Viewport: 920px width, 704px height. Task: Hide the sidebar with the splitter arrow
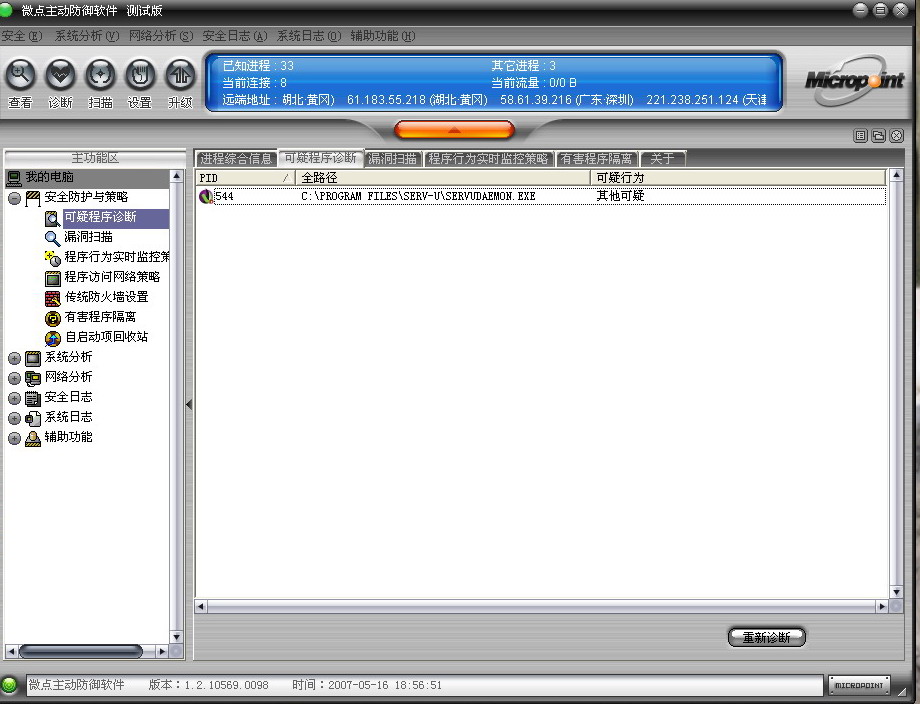(x=189, y=404)
